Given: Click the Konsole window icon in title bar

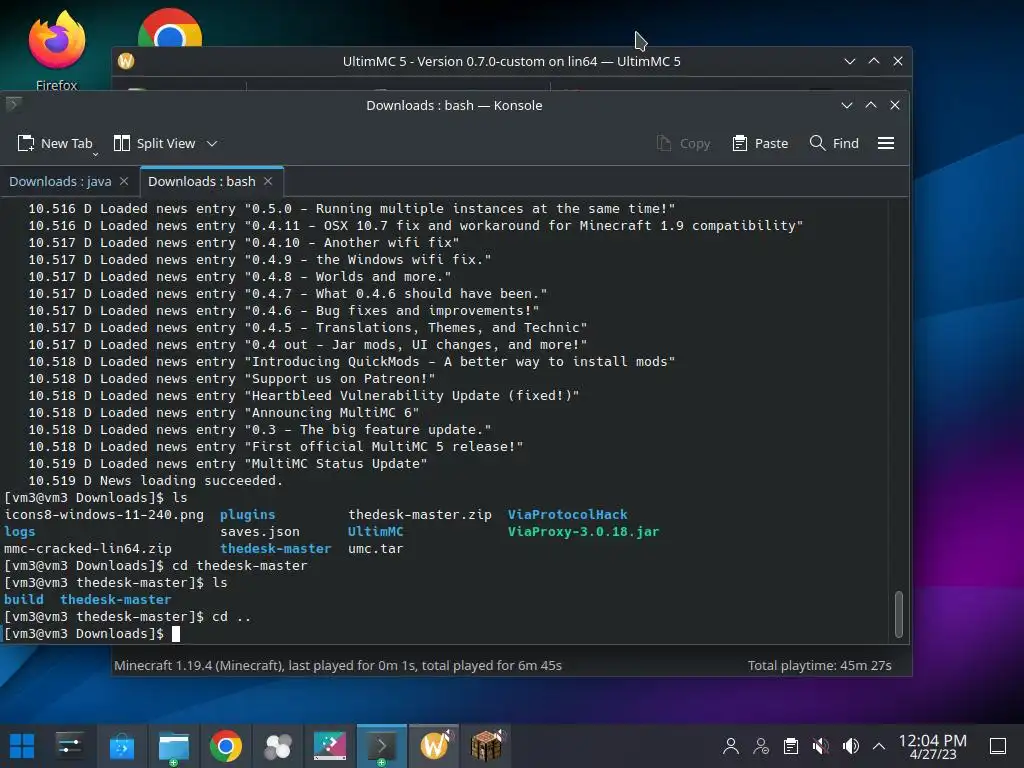Looking at the screenshot, I should [x=13, y=104].
